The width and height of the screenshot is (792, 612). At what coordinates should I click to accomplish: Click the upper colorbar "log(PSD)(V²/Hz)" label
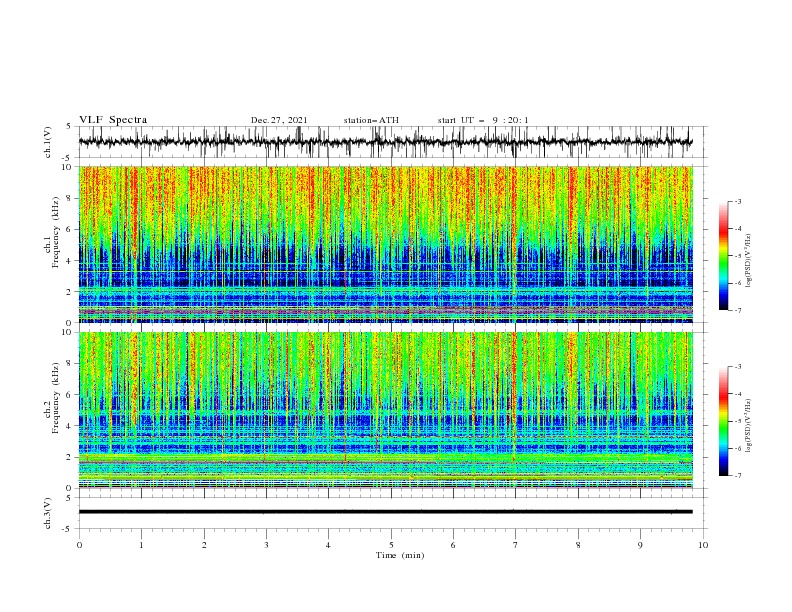click(x=749, y=261)
